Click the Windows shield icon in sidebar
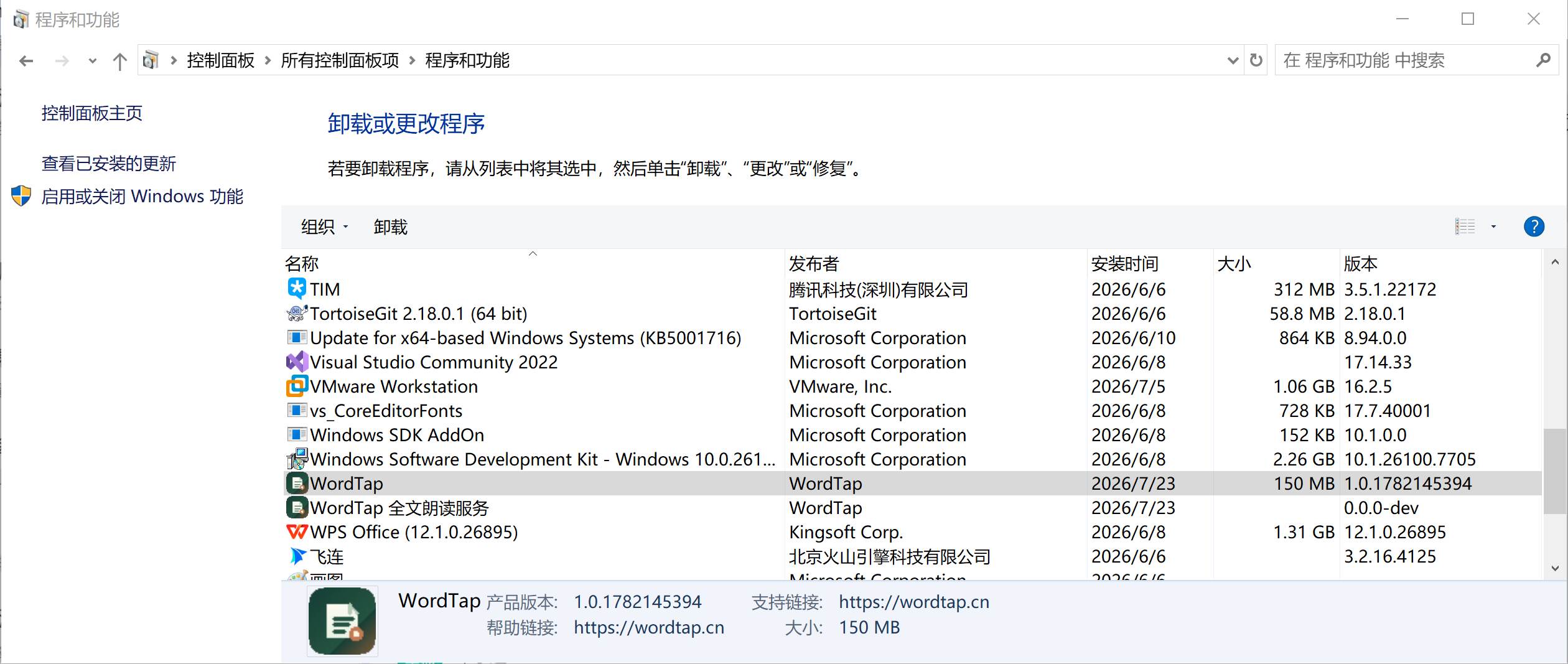1568x664 pixels. click(x=21, y=196)
